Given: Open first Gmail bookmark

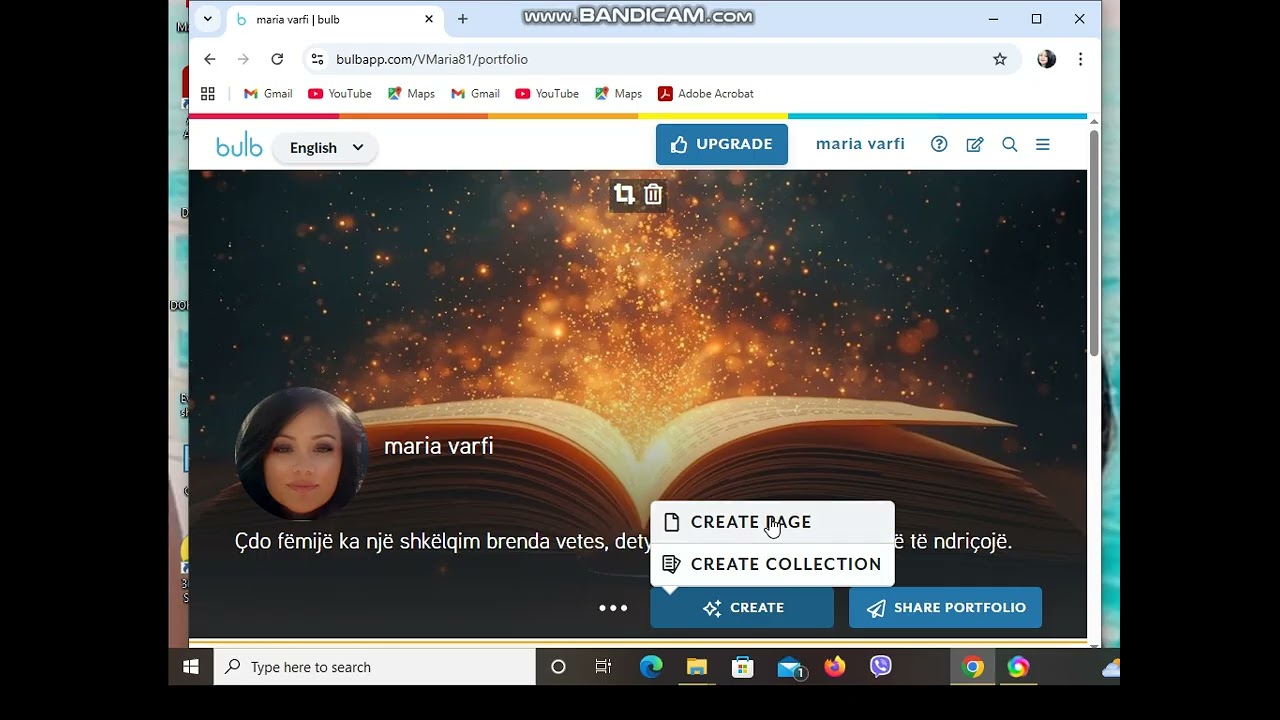Looking at the screenshot, I should tap(268, 93).
